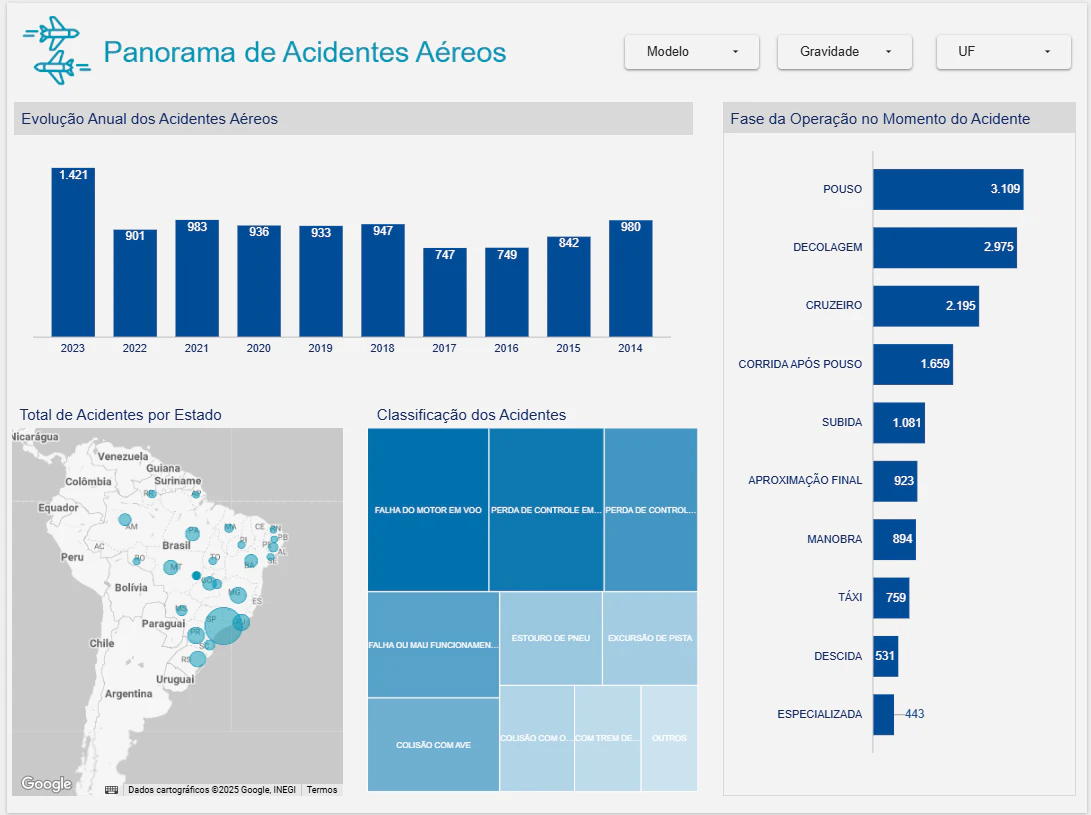The image size is (1091, 815).
Task: Click the PA bubble on map
Action: [x=193, y=534]
